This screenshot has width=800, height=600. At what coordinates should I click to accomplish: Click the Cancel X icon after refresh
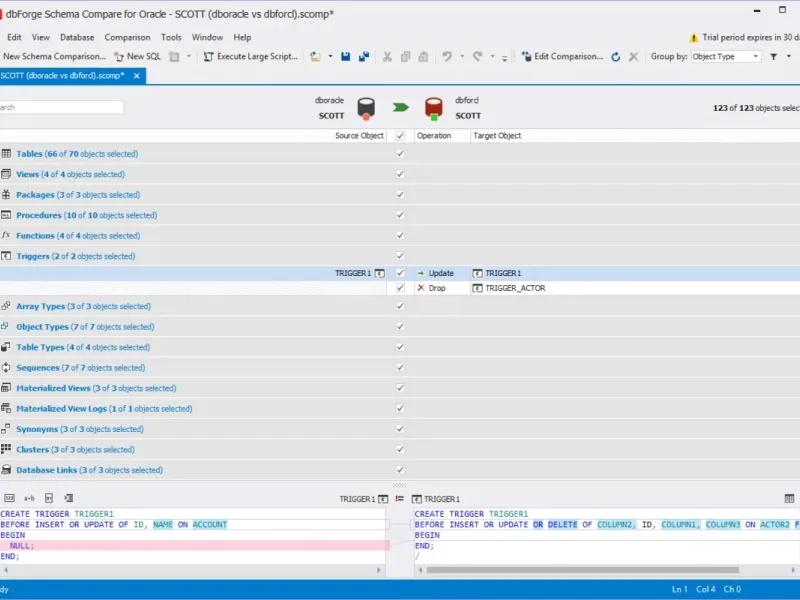coord(634,57)
